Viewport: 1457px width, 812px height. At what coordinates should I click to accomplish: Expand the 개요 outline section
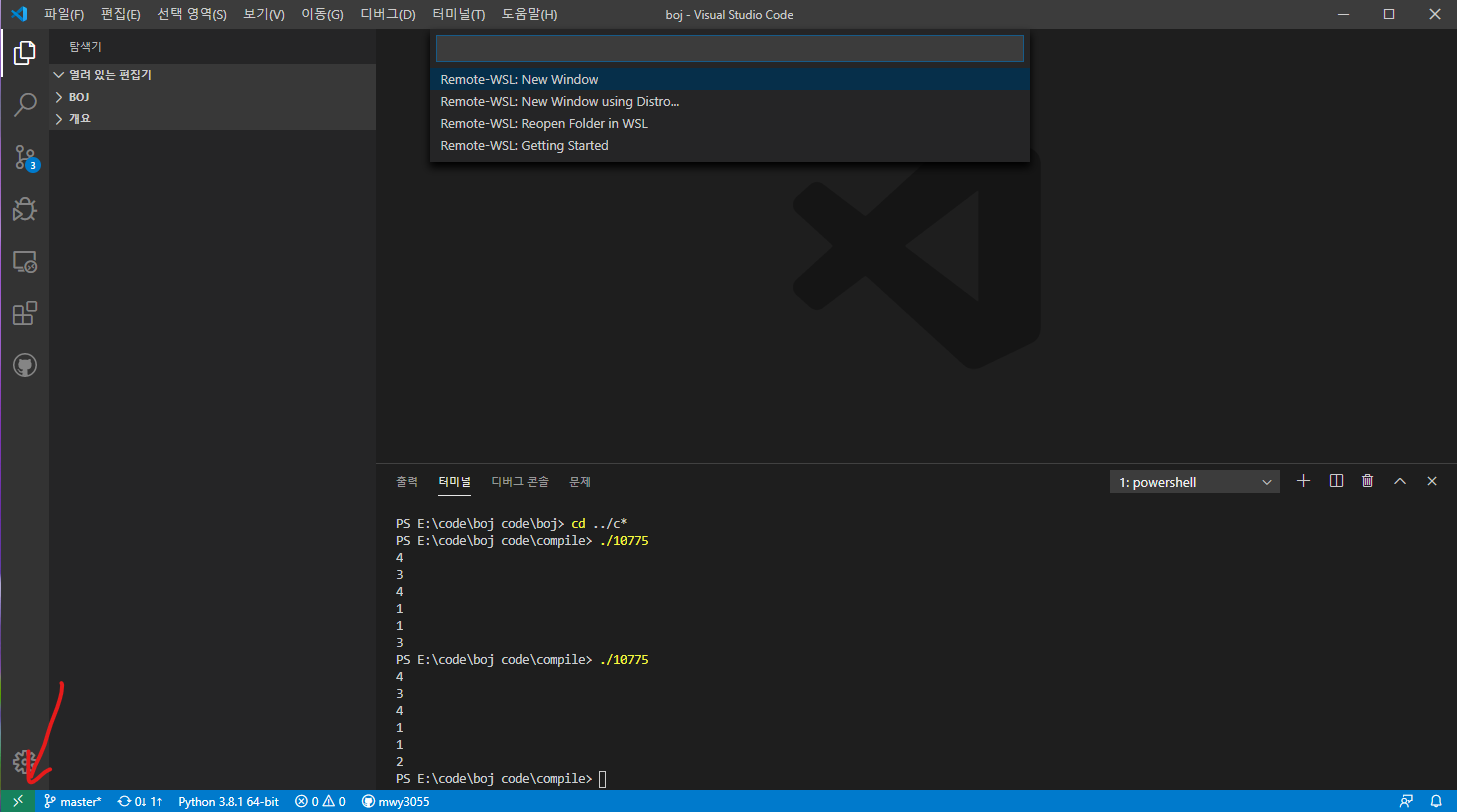pyautogui.click(x=212, y=118)
